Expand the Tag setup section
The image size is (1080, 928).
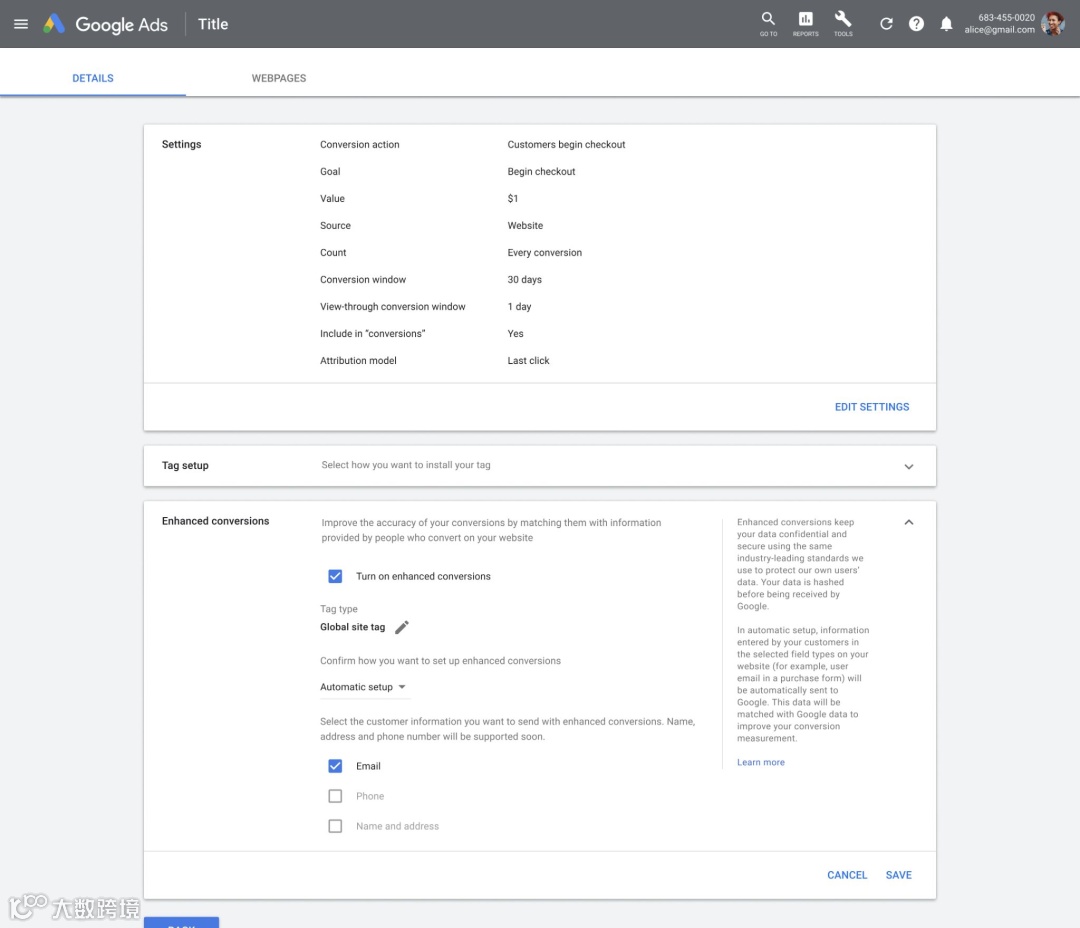[908, 466]
